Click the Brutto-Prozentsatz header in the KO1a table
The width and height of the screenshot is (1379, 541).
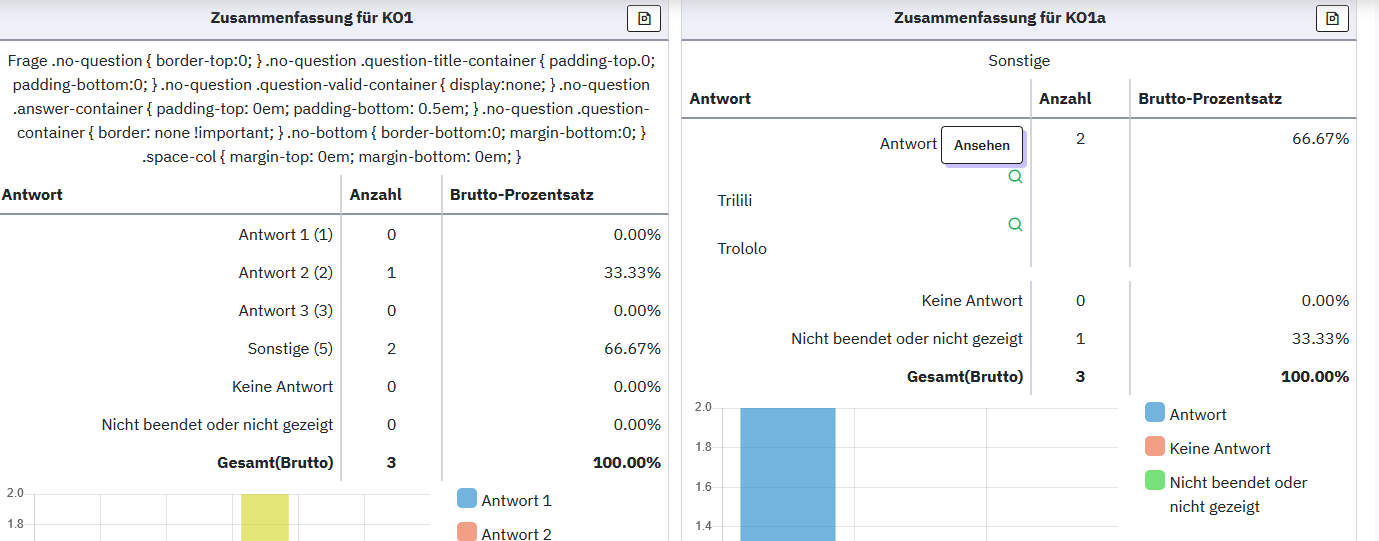pyautogui.click(x=1210, y=98)
